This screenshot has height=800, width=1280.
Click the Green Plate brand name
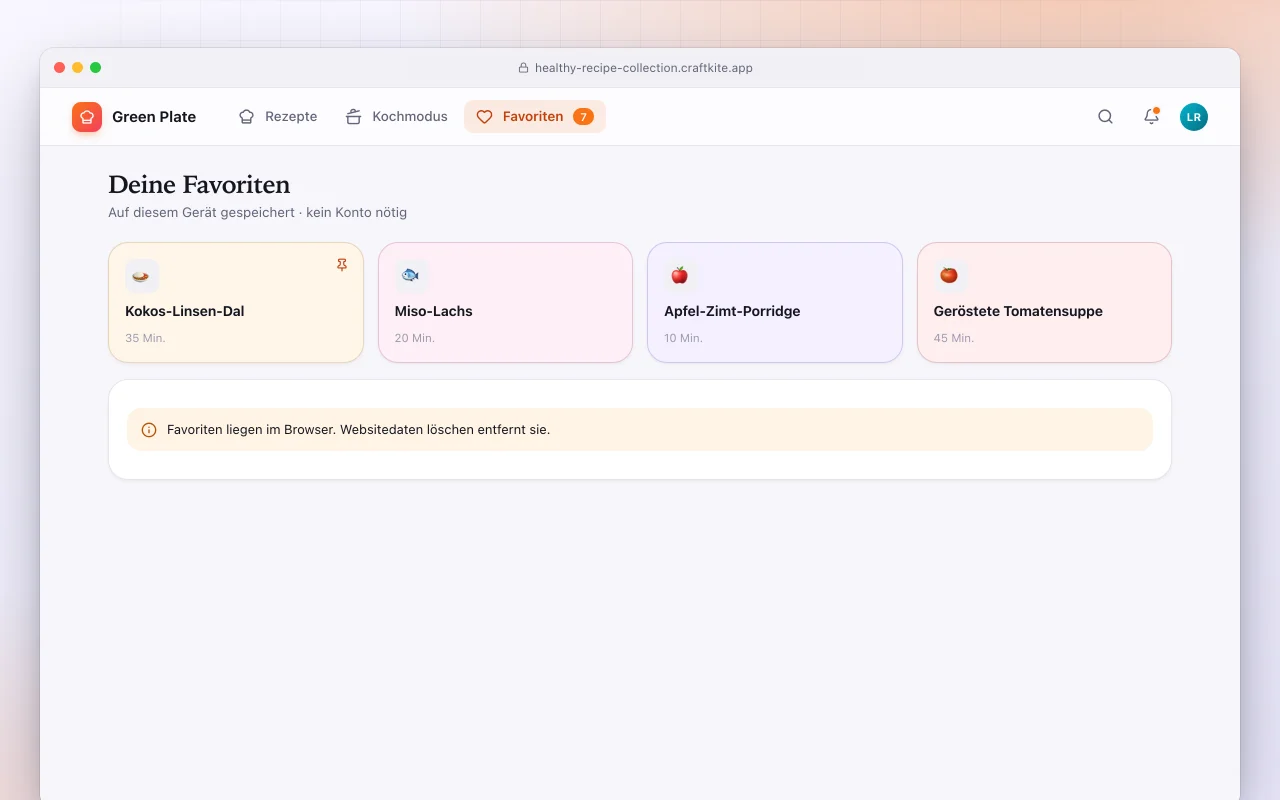[154, 117]
